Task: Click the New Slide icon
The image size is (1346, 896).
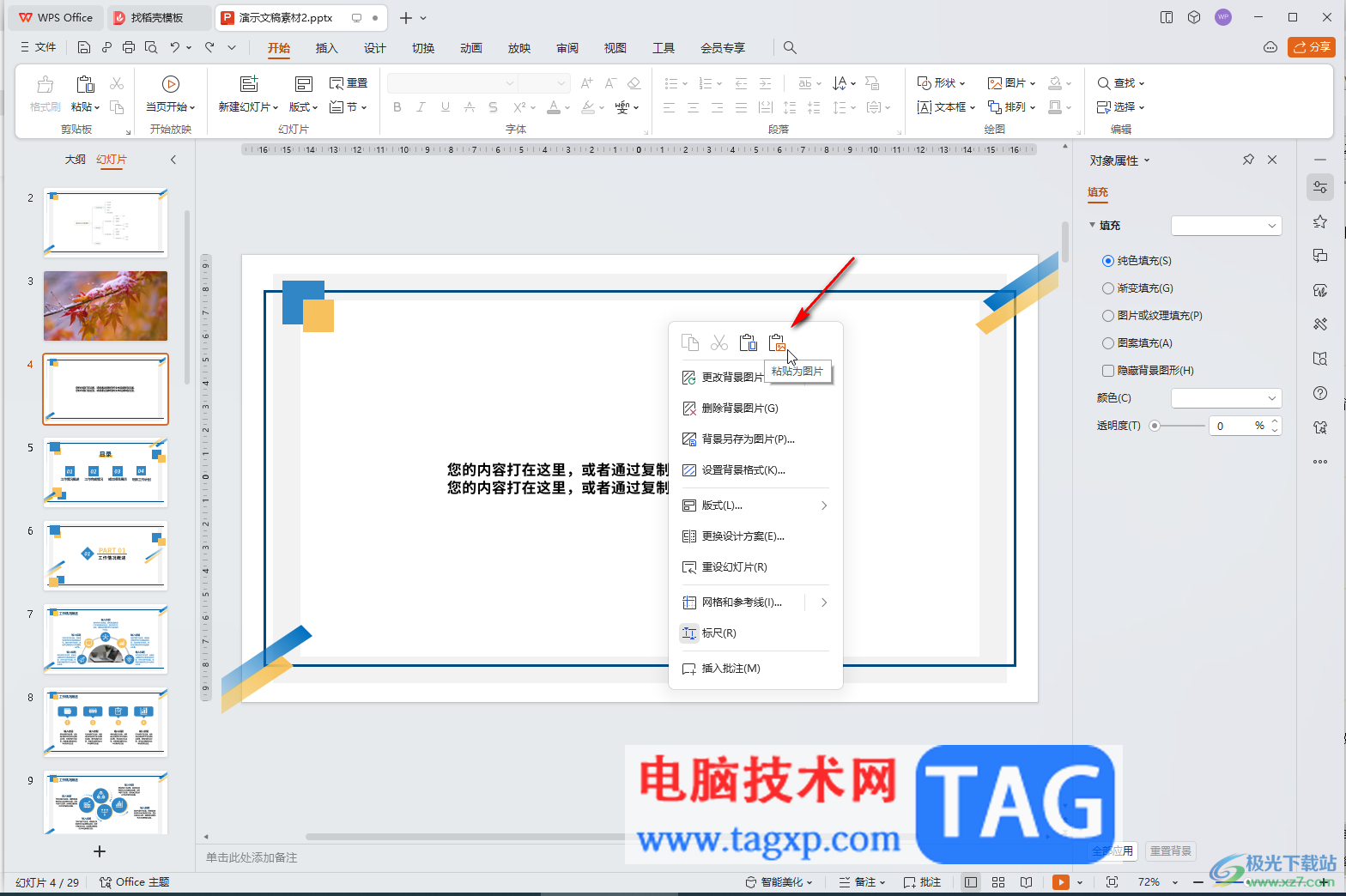Action: 249,84
